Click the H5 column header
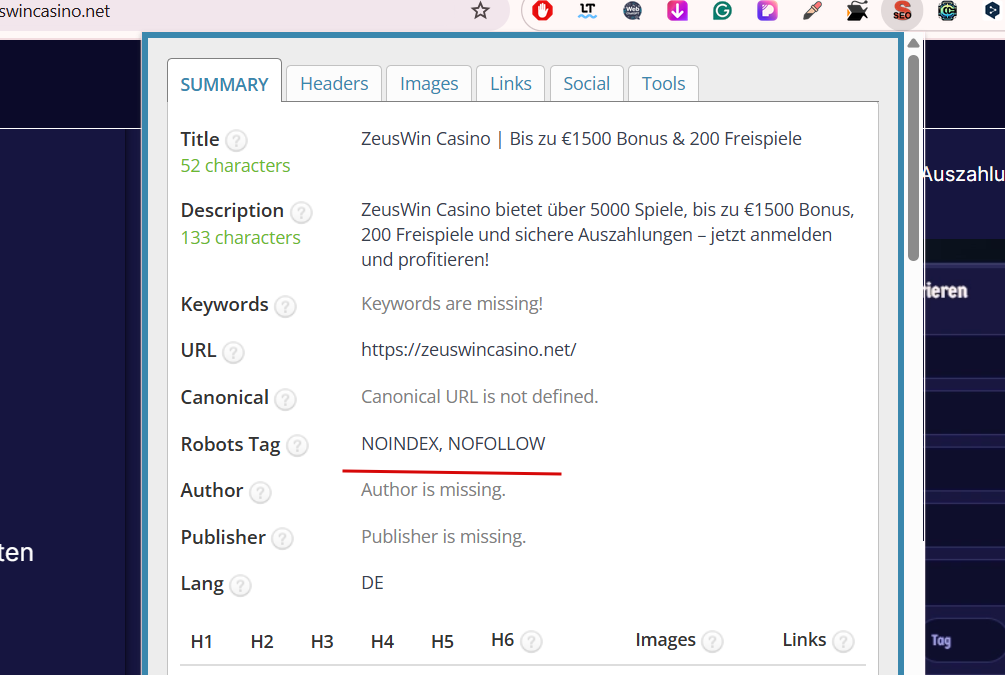The image size is (1005, 675). tap(442, 642)
